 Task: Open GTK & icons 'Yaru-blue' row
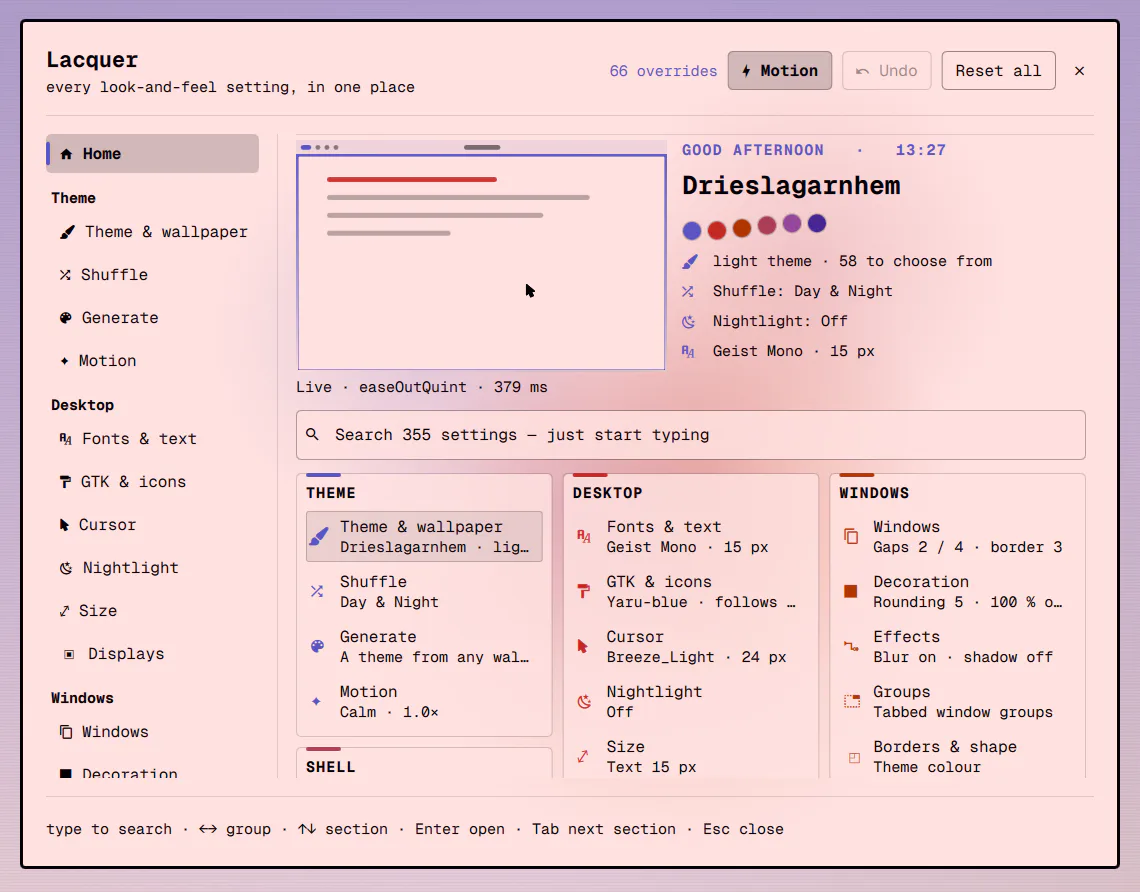(691, 591)
